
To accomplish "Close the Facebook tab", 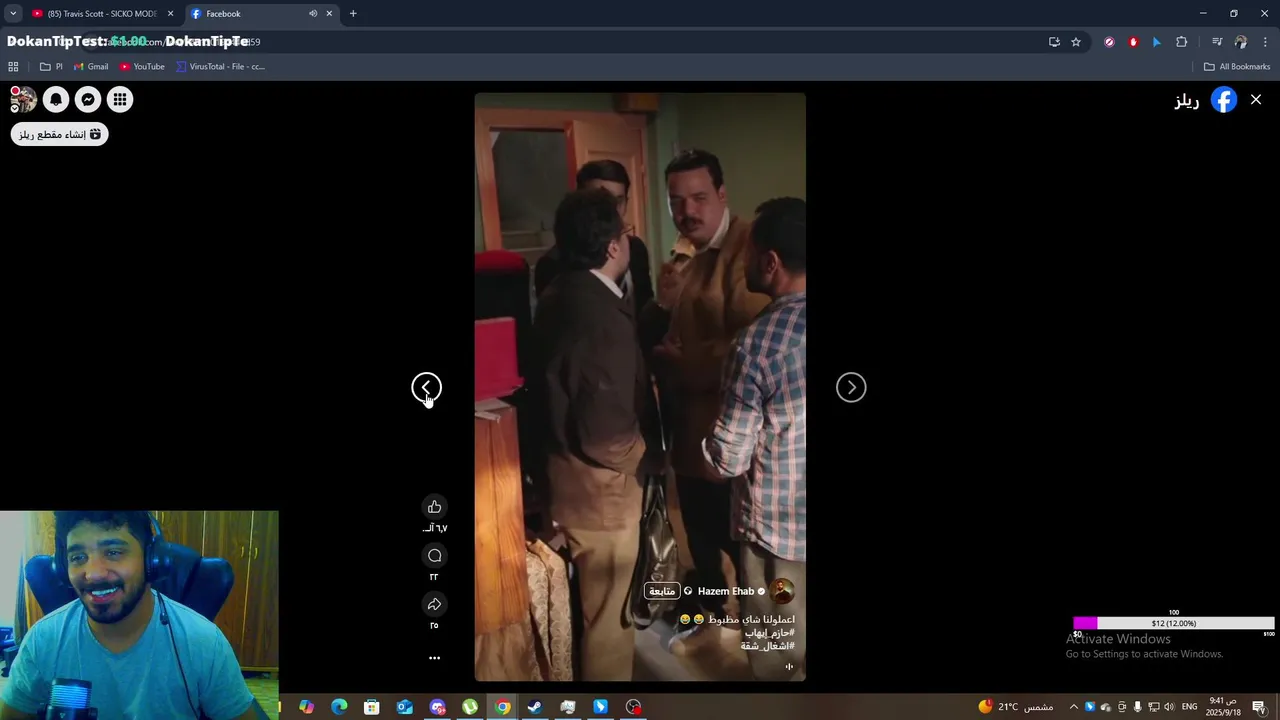I will 329,14.
